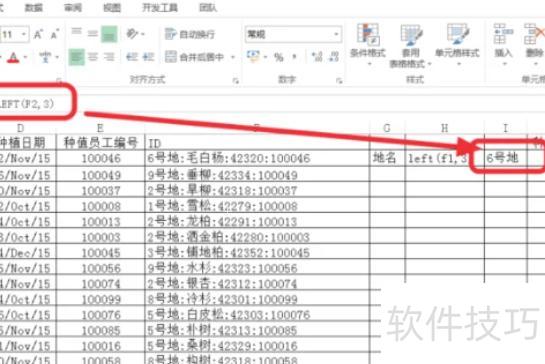The width and height of the screenshot is (545, 364).
Task: Select column I header
Action: pyautogui.click(x=505, y=128)
